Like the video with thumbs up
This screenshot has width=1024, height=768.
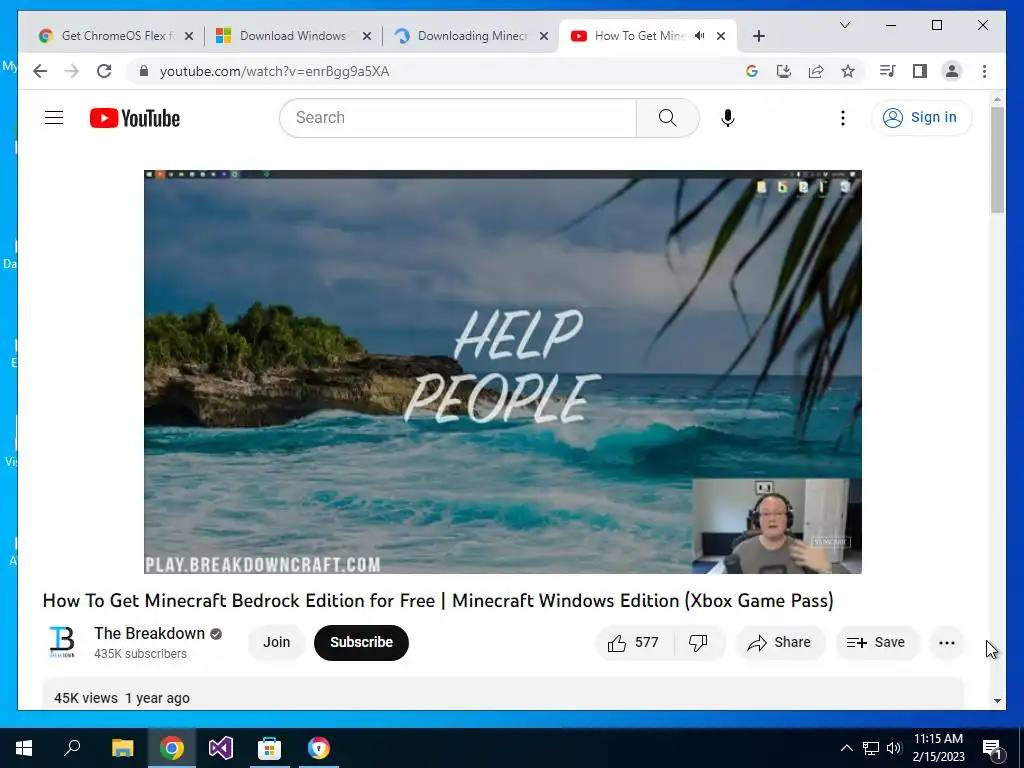(633, 643)
